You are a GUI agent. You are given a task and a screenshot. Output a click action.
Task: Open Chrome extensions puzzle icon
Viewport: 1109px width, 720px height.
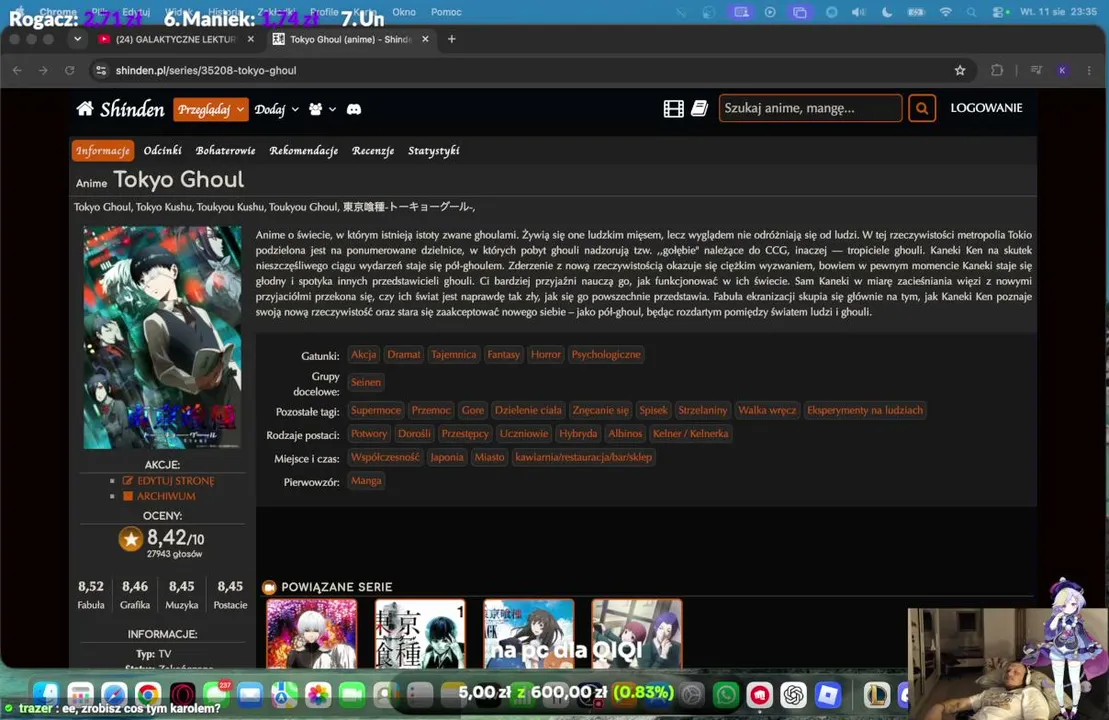(x=997, y=70)
